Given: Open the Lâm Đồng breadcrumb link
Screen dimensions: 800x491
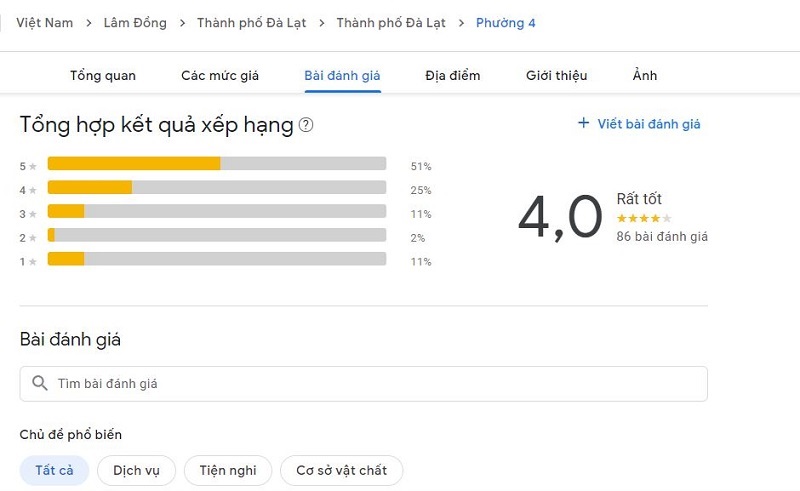Looking at the screenshot, I should coord(135,23).
